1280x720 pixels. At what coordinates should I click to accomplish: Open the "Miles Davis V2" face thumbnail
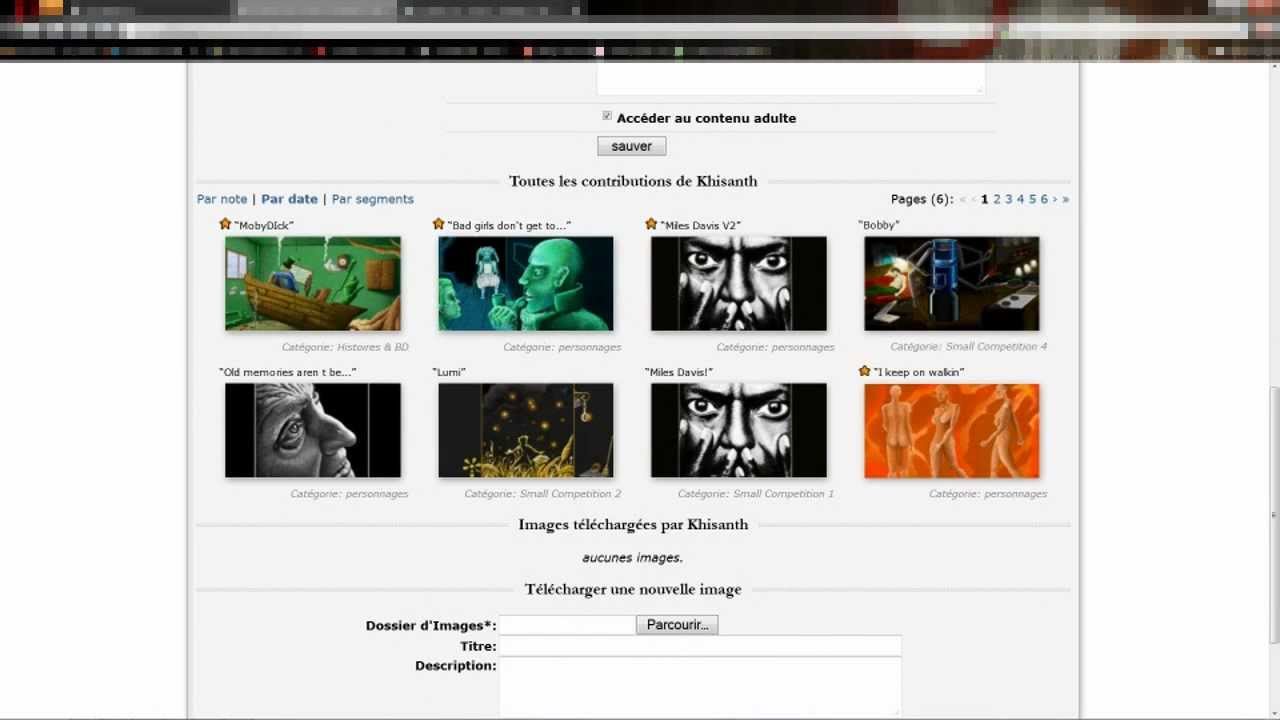pos(739,283)
